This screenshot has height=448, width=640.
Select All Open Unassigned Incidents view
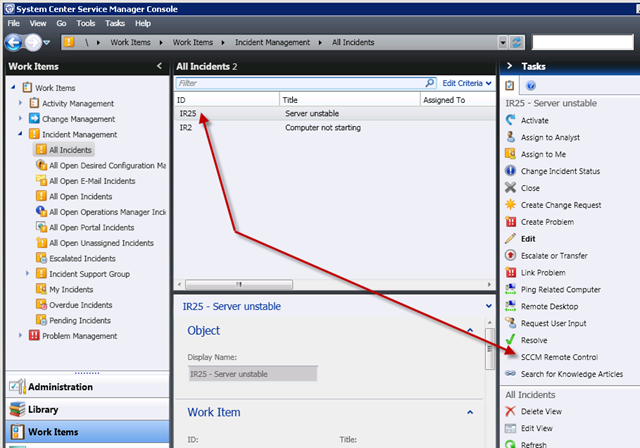[101, 243]
